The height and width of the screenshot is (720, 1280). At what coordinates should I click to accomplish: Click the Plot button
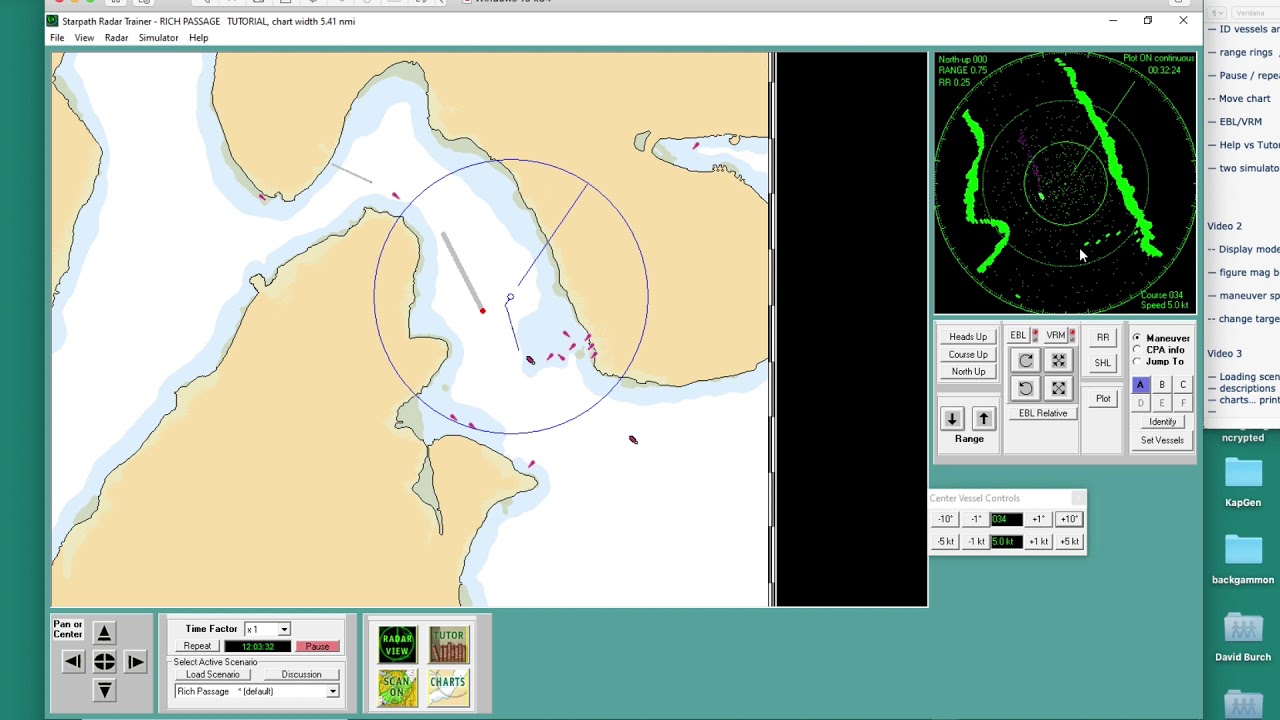click(x=1103, y=399)
